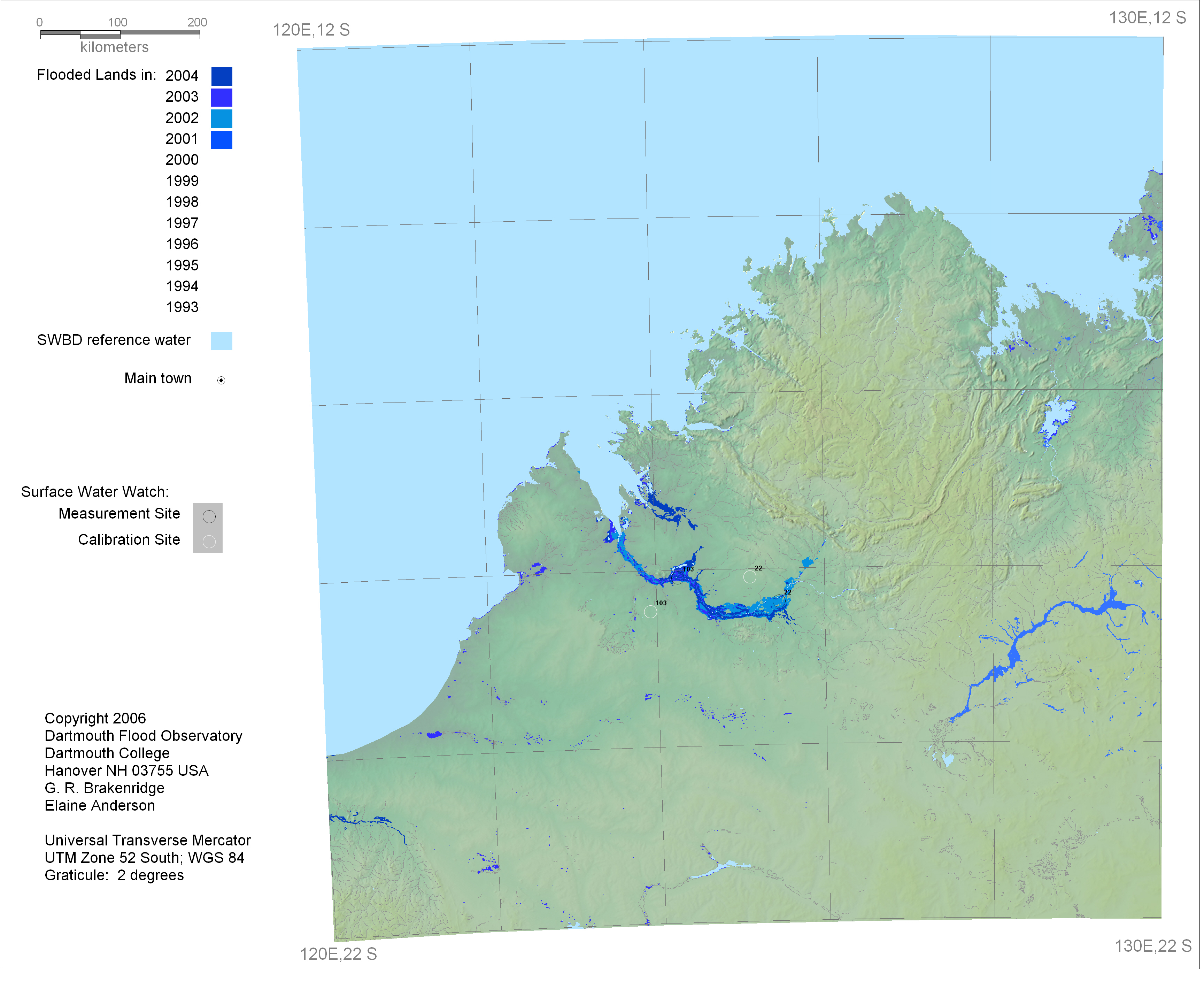Click the 2003 flooded lands color swatch
Screen dimensions: 1204x981
tap(222, 97)
